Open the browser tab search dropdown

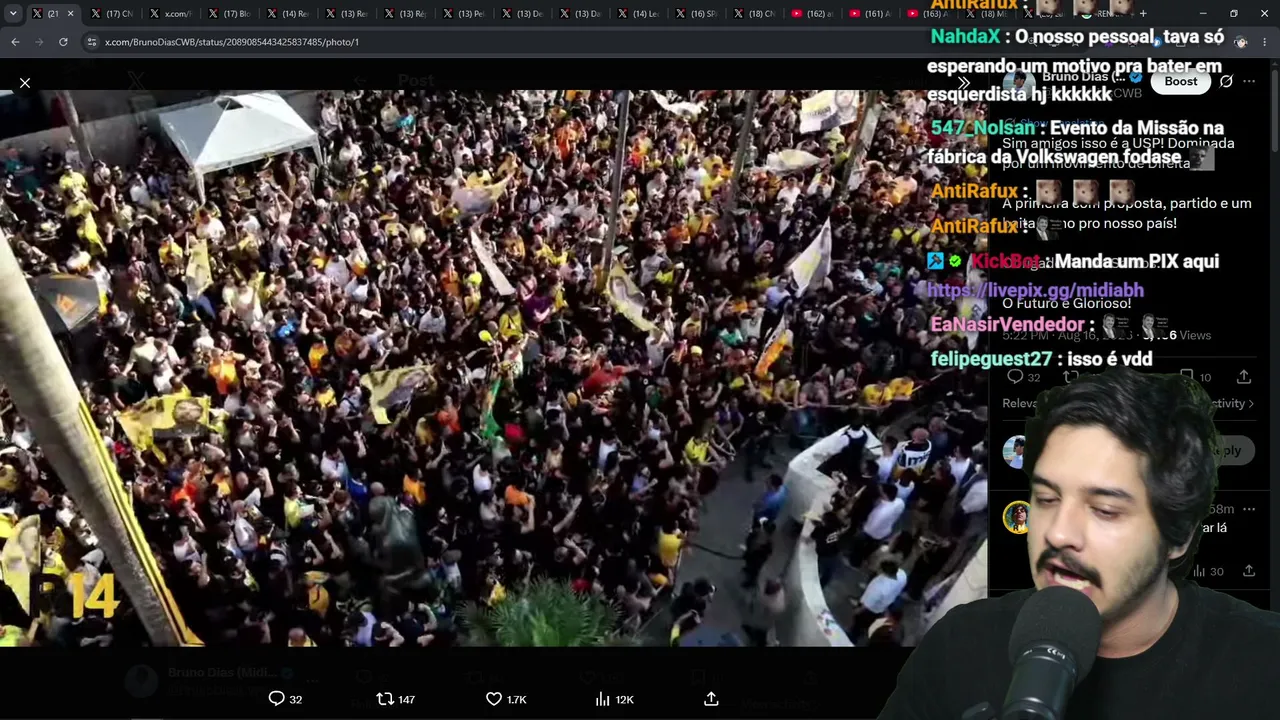click(13, 14)
